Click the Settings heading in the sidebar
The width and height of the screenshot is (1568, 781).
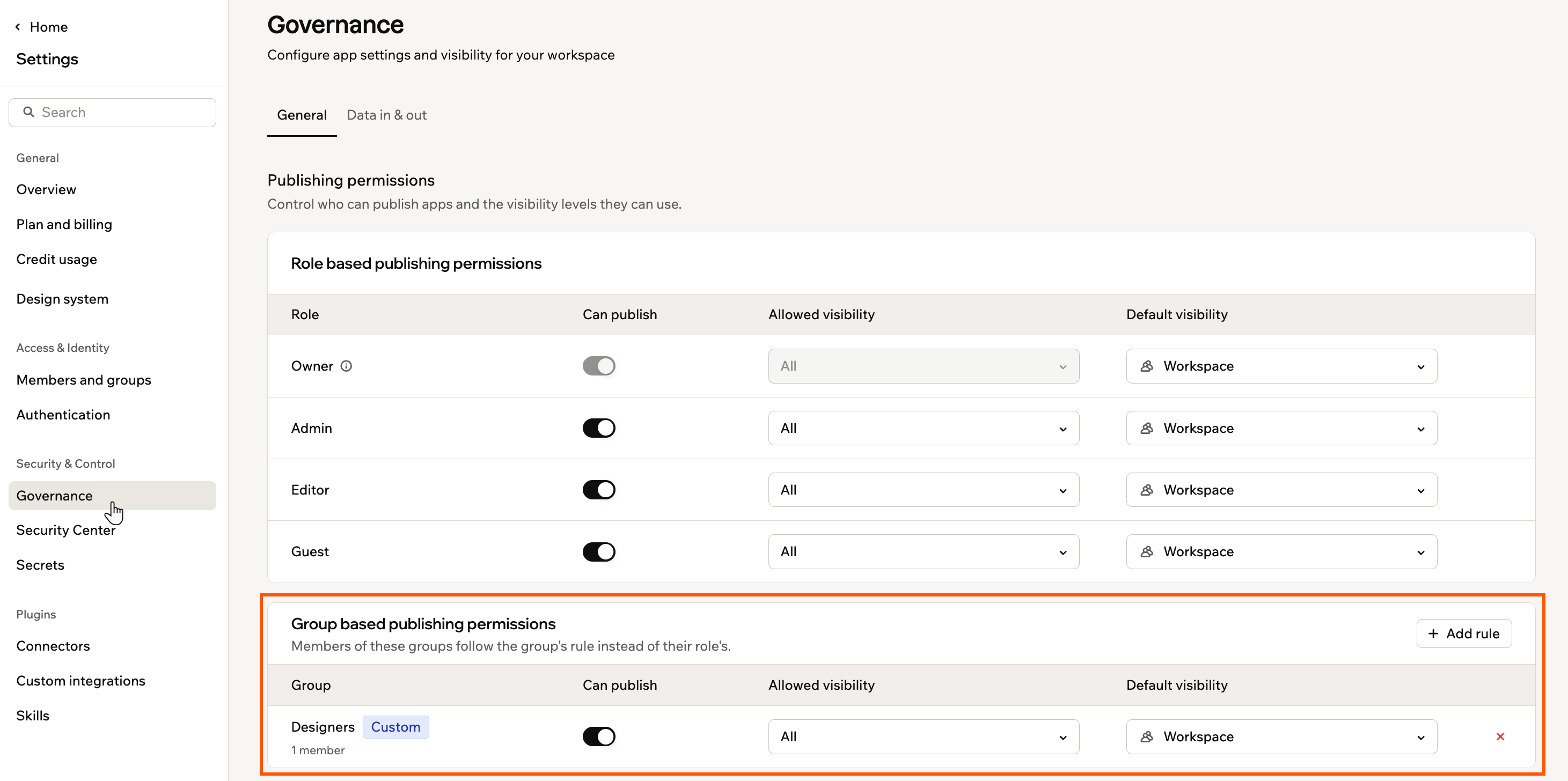coord(47,59)
